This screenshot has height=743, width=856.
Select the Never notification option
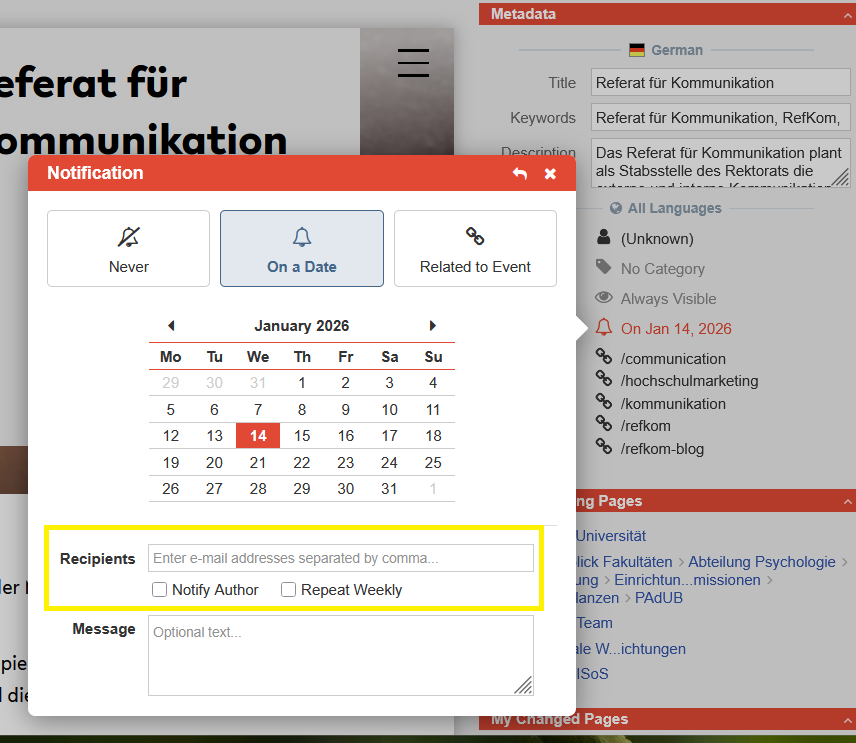coord(128,248)
